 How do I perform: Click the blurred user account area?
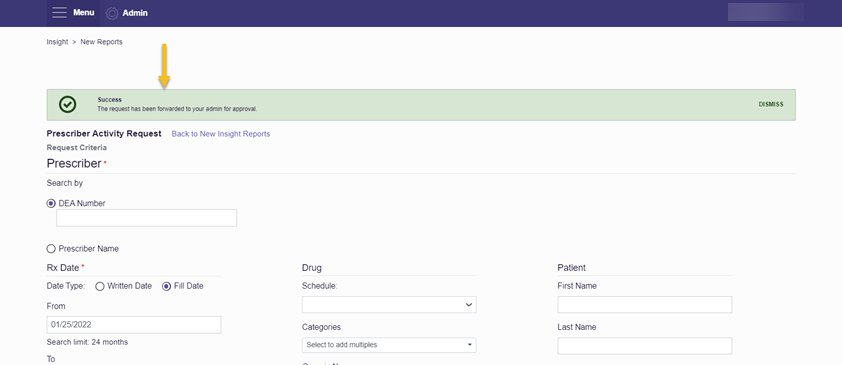point(766,12)
